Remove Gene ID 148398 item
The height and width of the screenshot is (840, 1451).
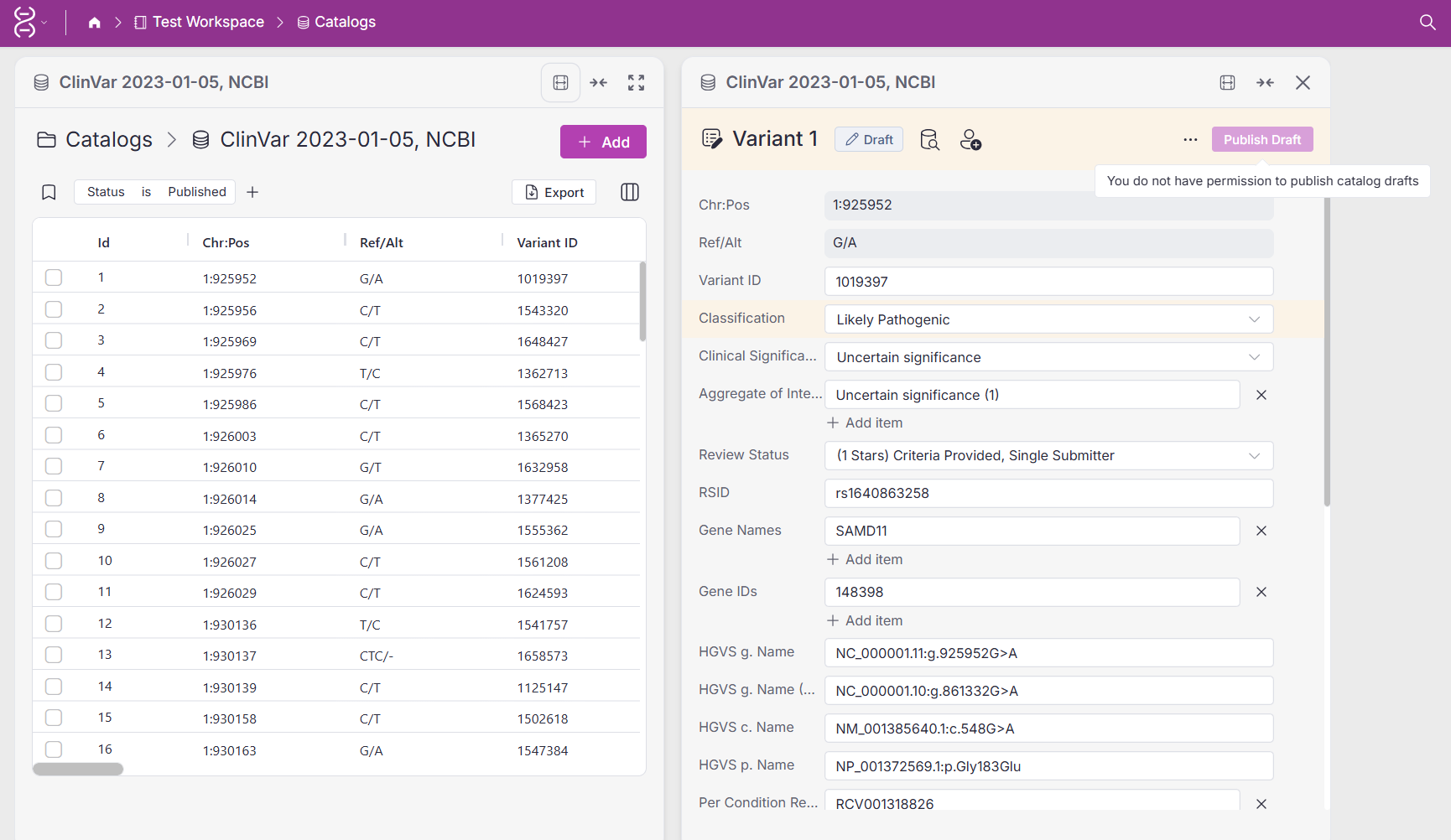(1261, 592)
